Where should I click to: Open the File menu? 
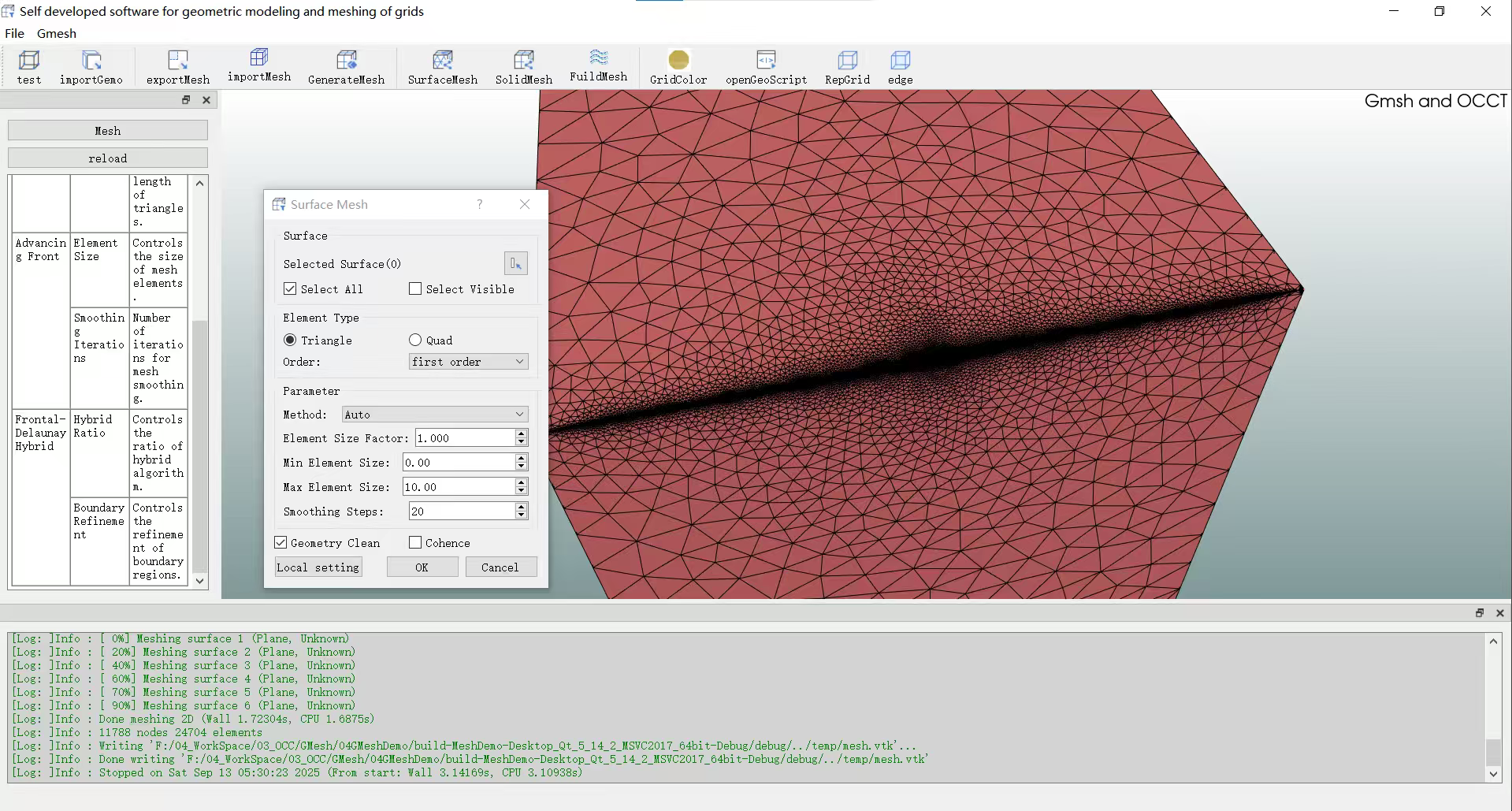coord(14,33)
